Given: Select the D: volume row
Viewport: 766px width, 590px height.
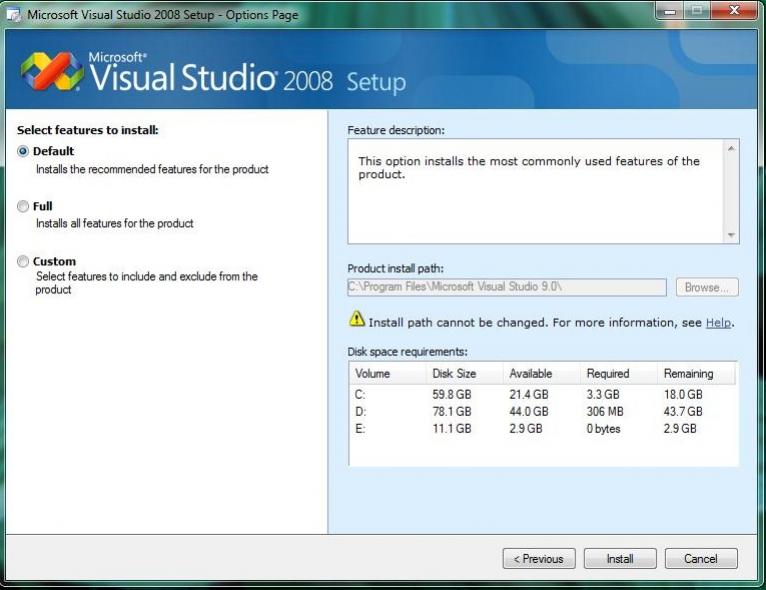Looking at the screenshot, I should click(543, 412).
